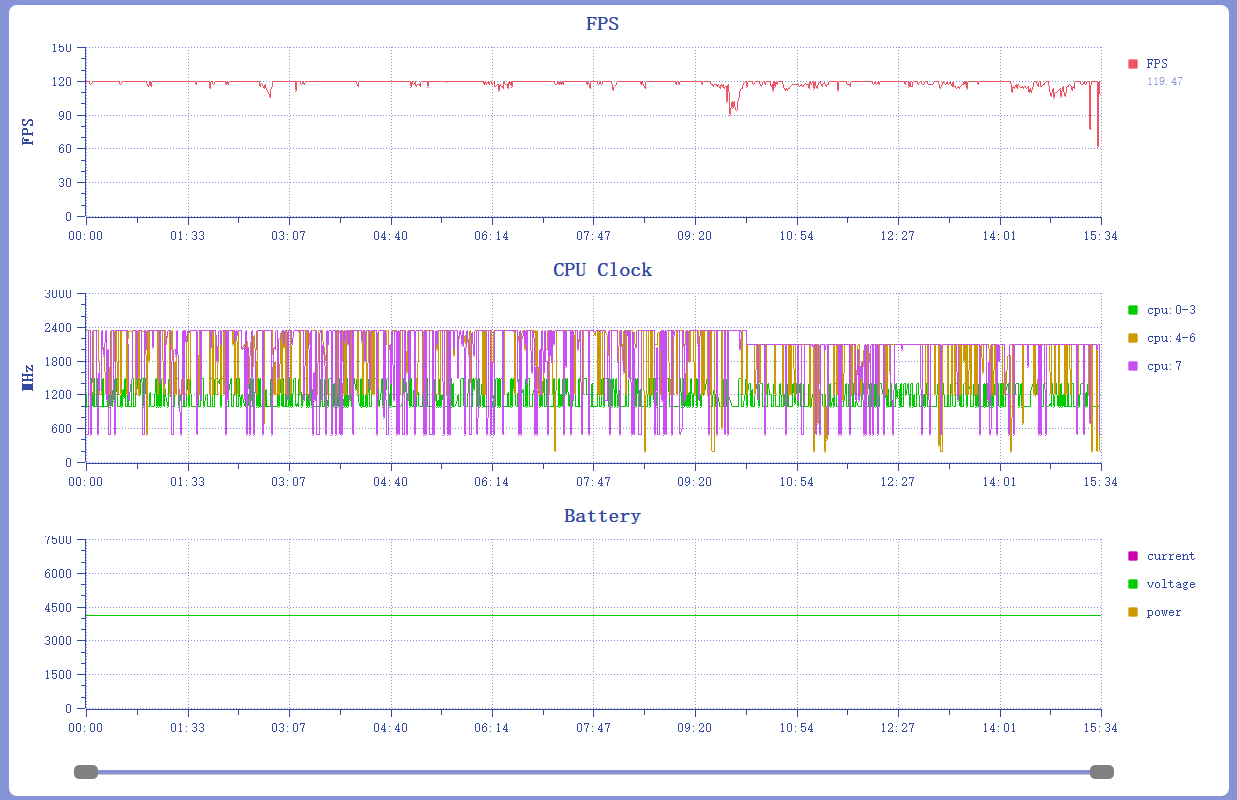Toggle the purple cpu:7 legend swatch

(1133, 366)
